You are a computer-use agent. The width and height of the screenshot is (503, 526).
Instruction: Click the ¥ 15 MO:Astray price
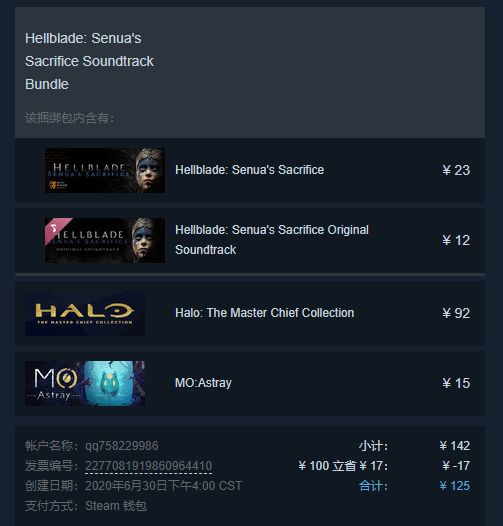point(456,383)
